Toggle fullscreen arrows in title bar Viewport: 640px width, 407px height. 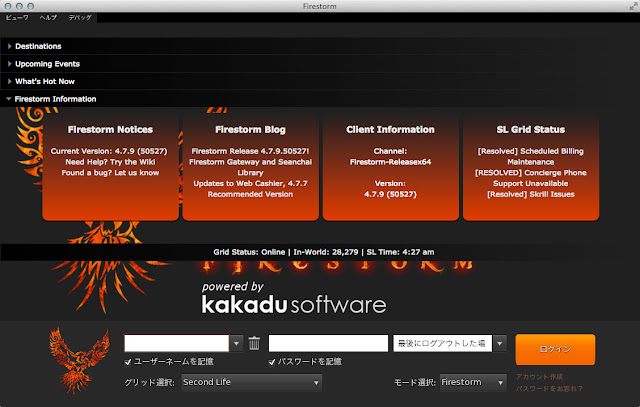[633, 6]
